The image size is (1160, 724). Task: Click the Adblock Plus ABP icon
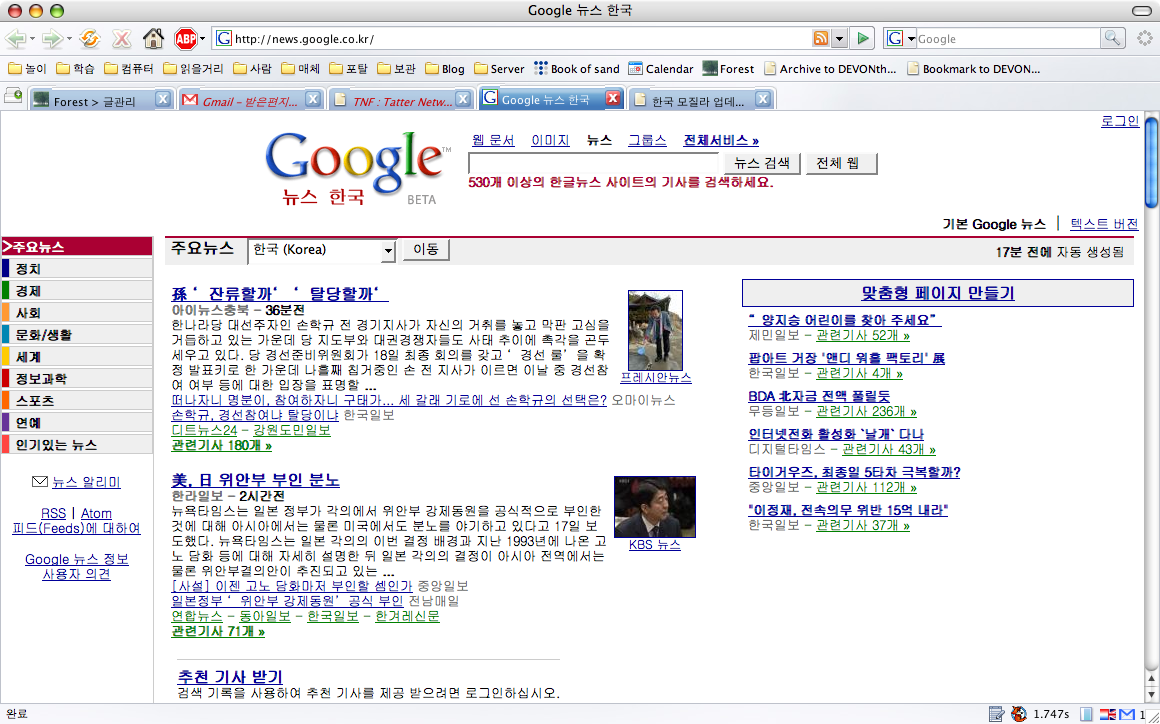coord(184,38)
